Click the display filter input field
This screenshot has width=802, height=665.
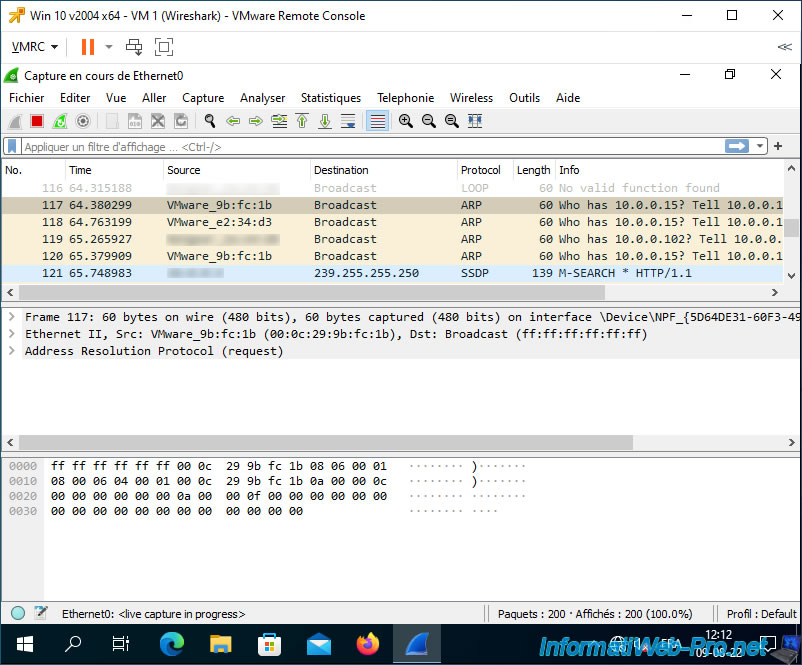pos(370,147)
